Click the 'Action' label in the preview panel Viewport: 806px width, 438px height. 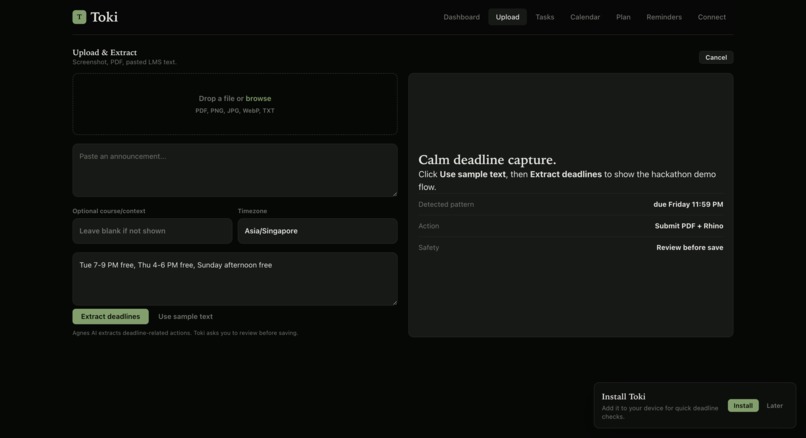pos(428,226)
